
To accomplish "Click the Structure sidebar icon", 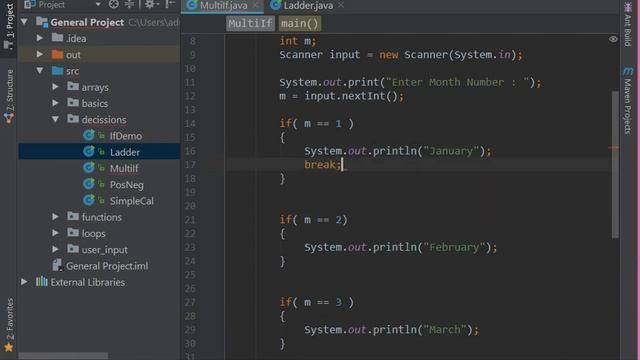I will pyautogui.click(x=9, y=118).
